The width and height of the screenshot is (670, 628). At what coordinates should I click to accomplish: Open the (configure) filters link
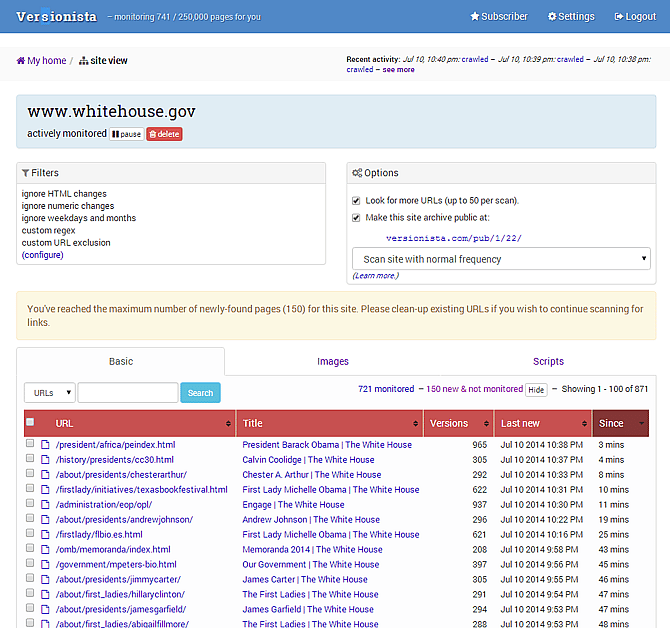click(42, 255)
